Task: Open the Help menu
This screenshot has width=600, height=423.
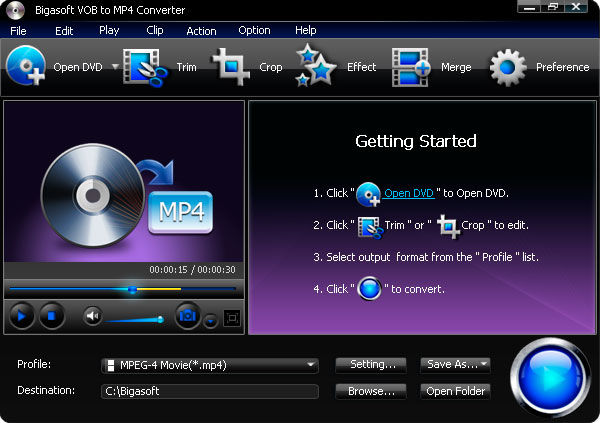Action: [x=305, y=31]
